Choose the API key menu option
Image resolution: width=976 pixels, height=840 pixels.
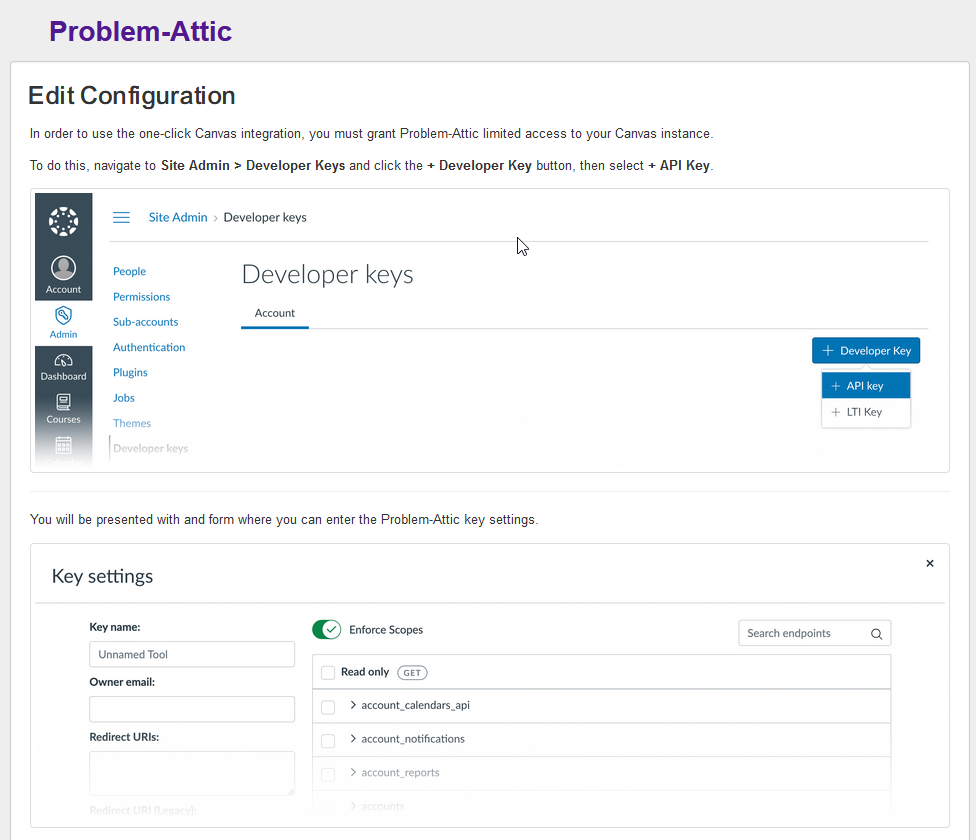click(866, 386)
